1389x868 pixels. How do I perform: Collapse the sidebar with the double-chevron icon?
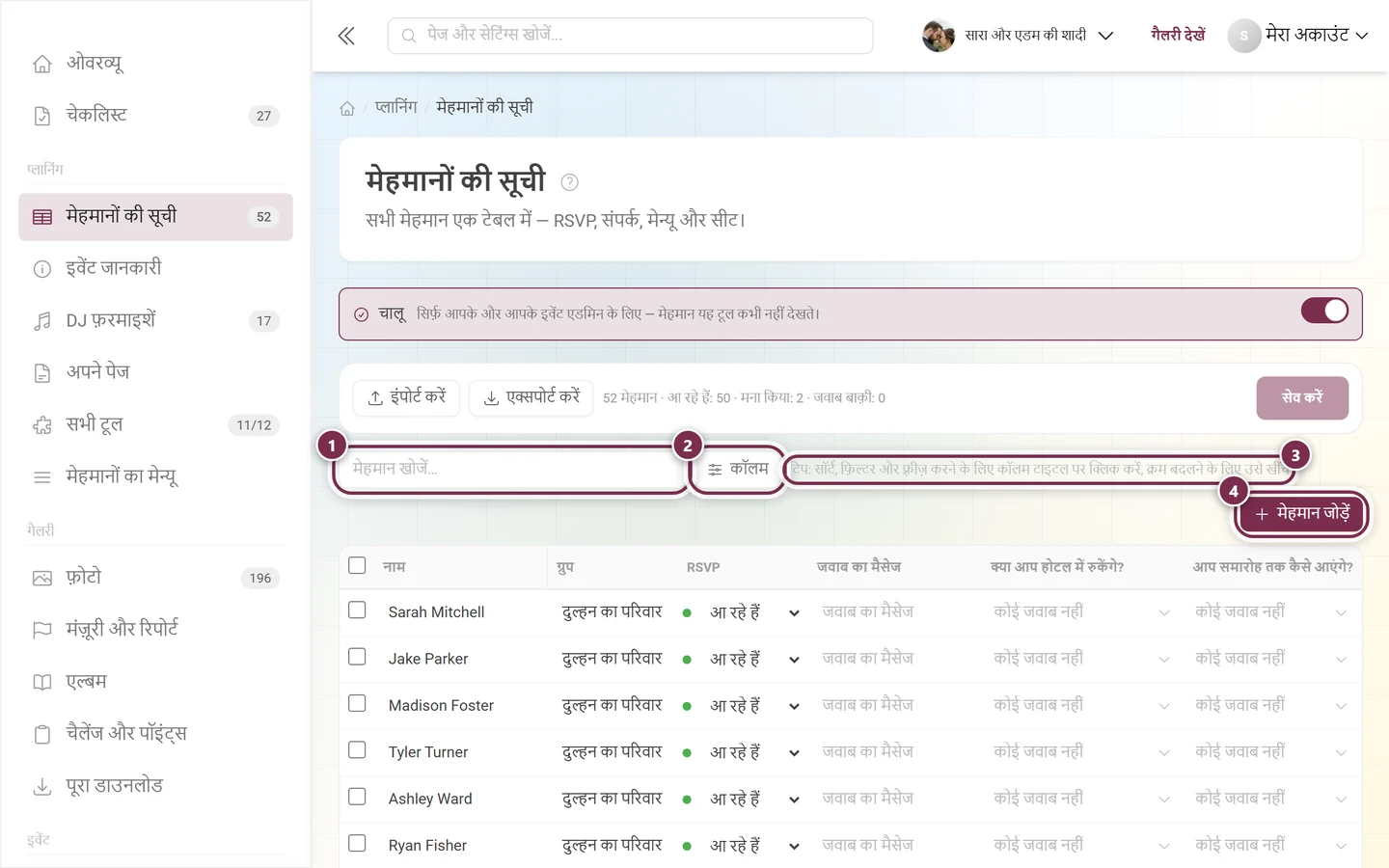coord(346,36)
